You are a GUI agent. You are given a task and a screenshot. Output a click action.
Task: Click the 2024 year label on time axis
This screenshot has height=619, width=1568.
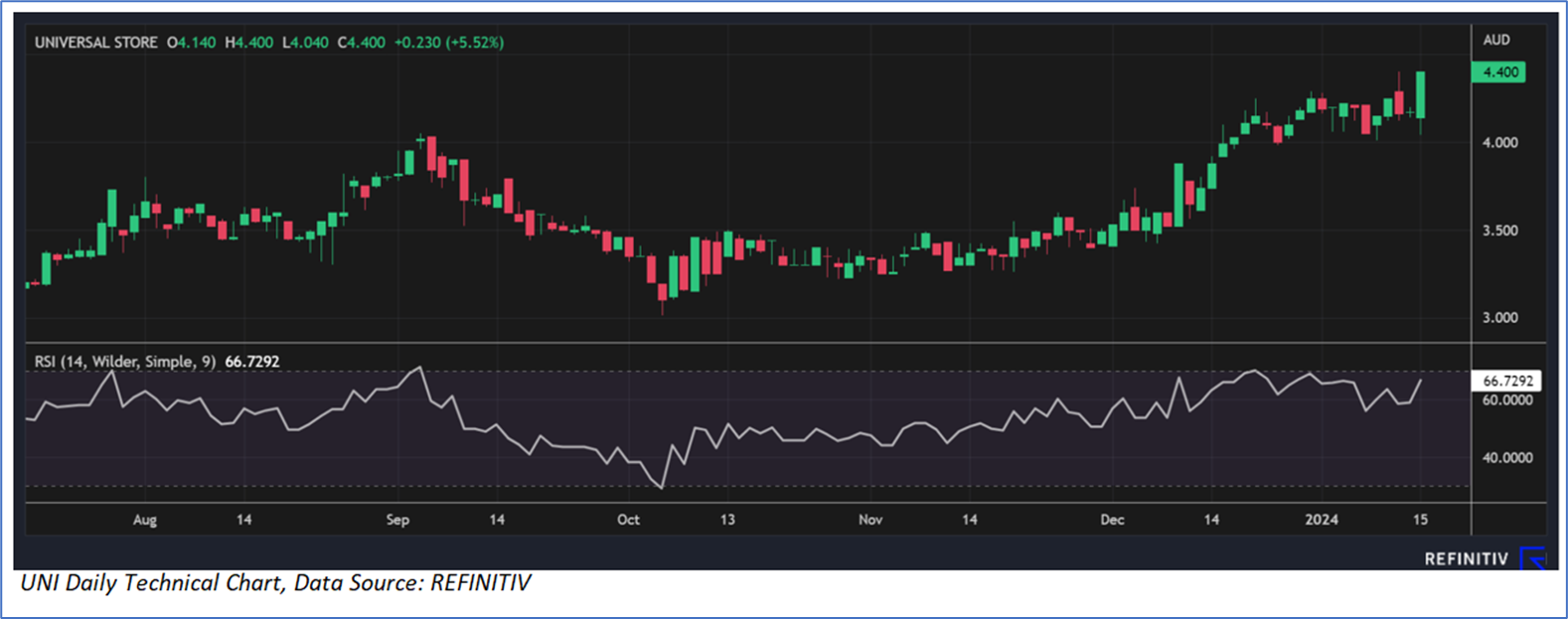(1322, 520)
